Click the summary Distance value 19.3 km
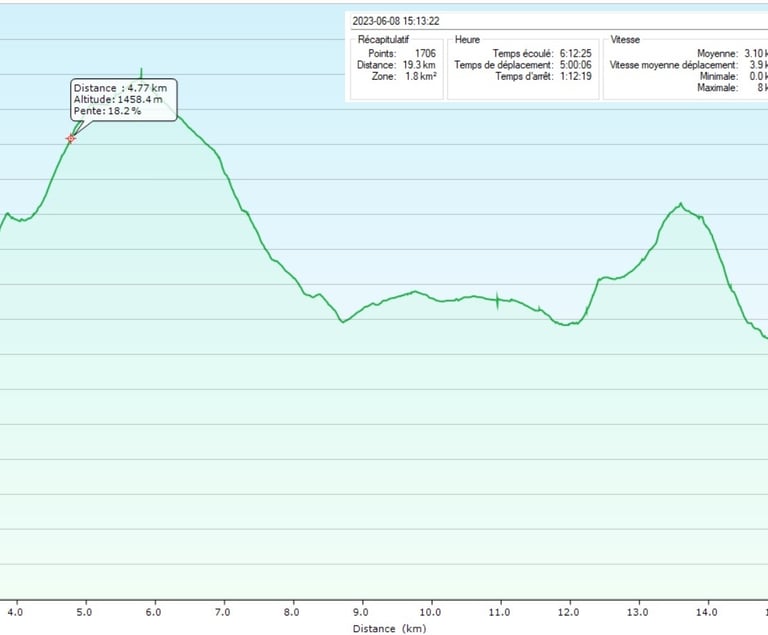This screenshot has height=635, width=768. (419, 65)
